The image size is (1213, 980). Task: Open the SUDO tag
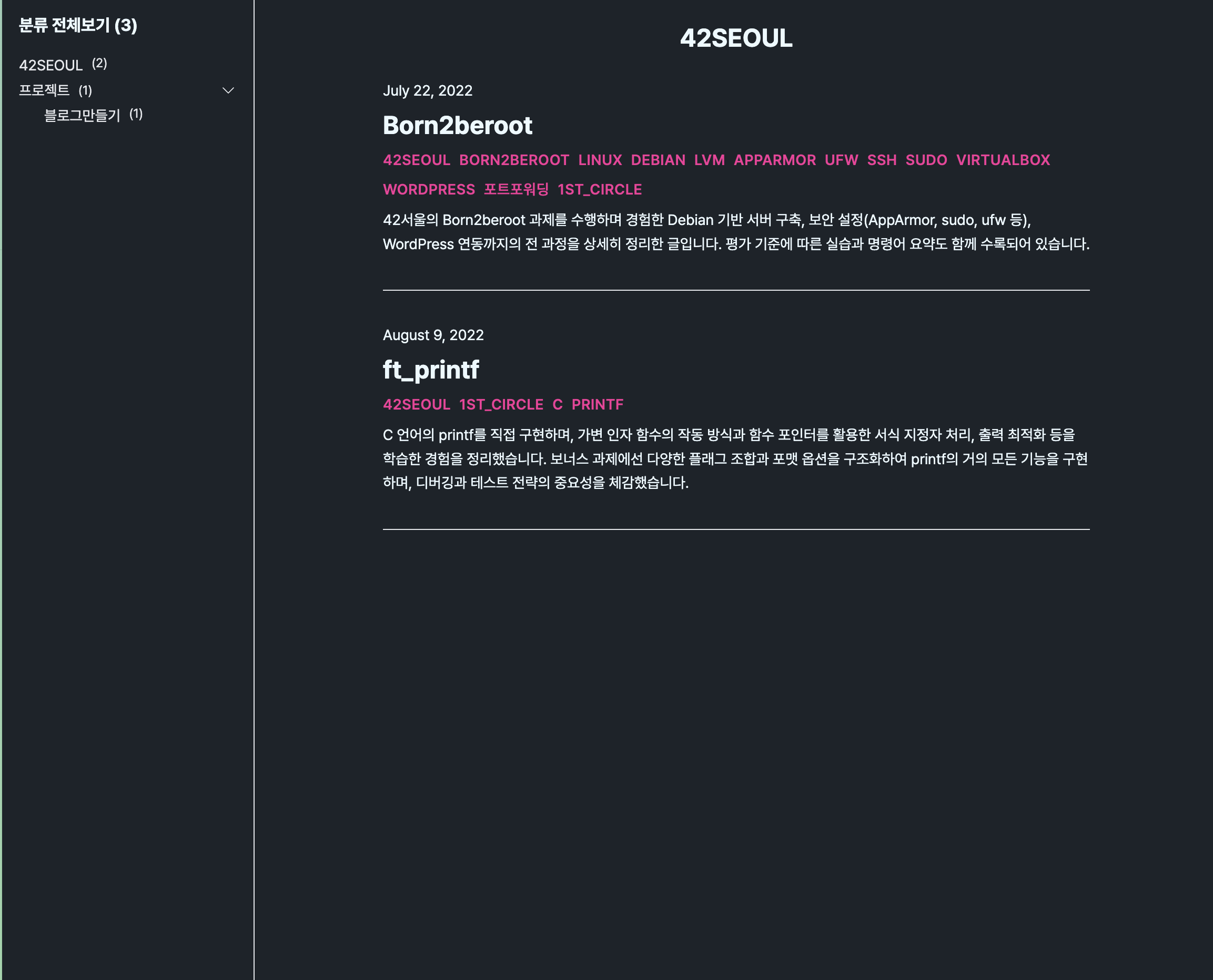[x=926, y=160]
